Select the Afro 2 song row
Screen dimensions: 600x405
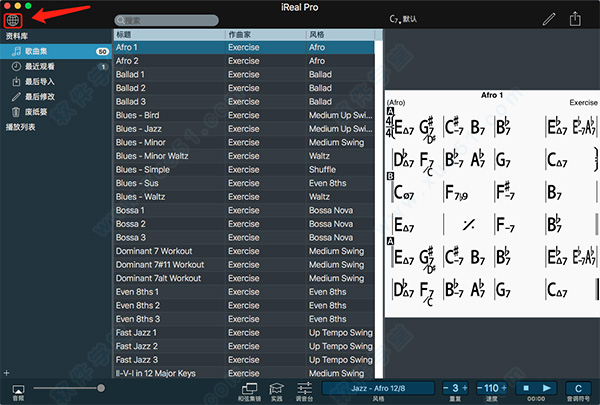244,61
